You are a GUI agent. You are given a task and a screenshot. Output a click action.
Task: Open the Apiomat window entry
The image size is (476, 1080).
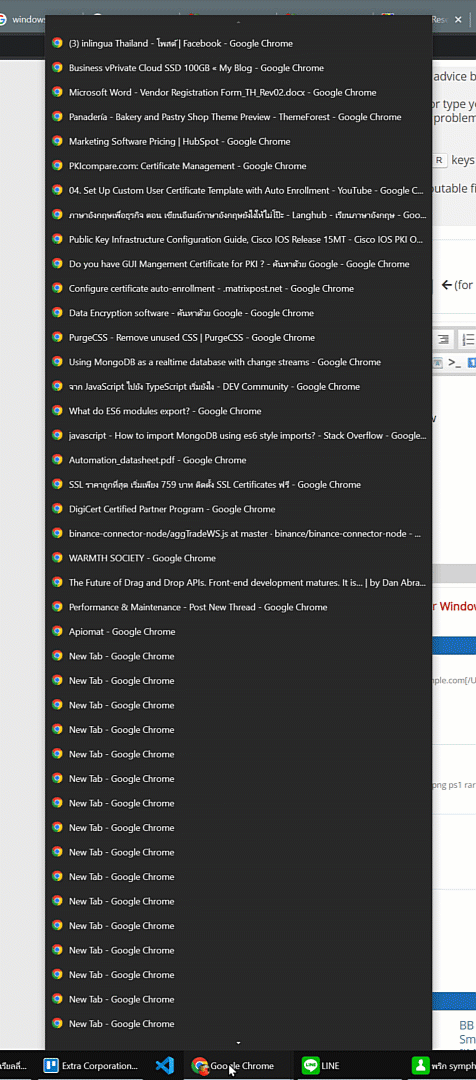pyautogui.click(x=238, y=632)
